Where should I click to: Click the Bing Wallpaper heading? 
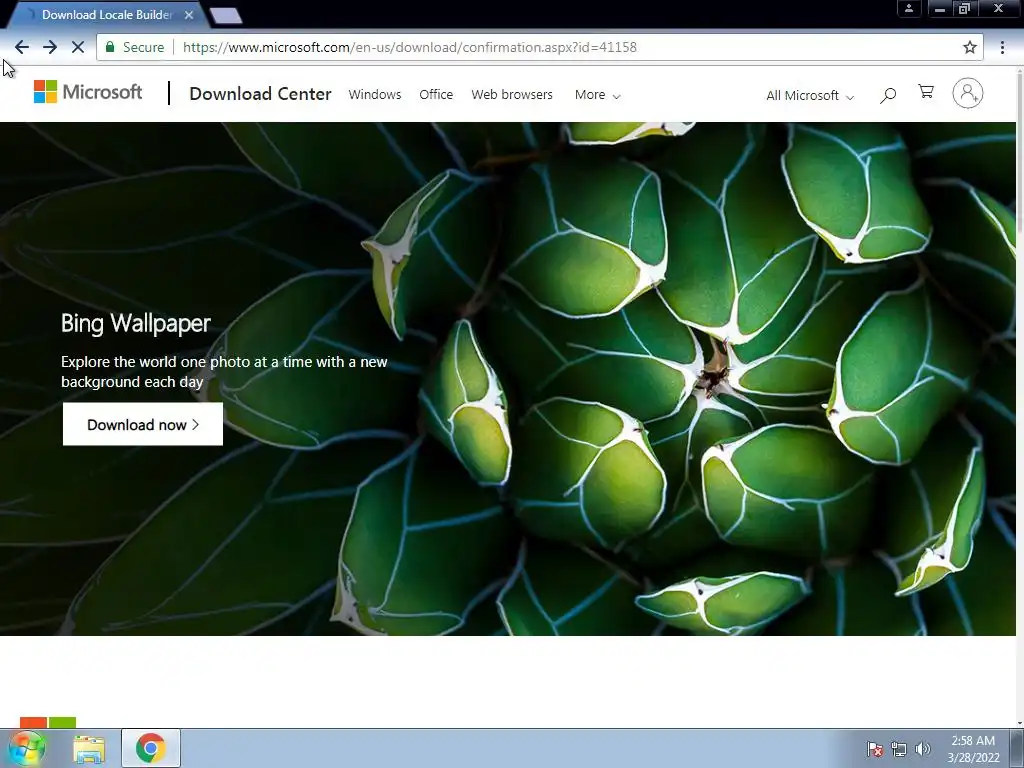[136, 323]
